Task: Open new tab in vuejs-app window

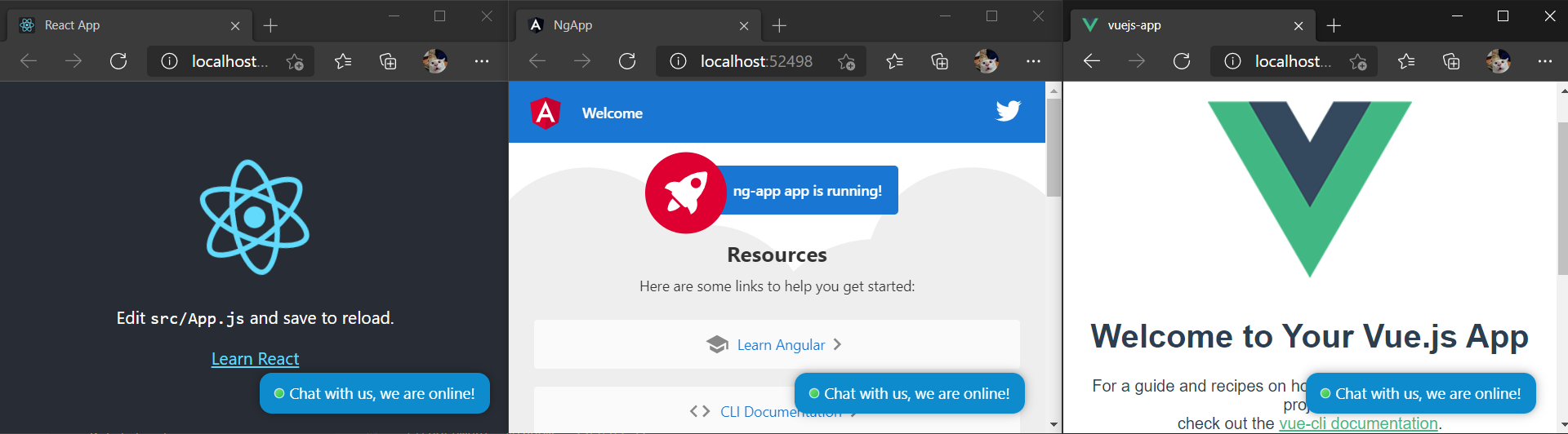Action: tap(1334, 26)
